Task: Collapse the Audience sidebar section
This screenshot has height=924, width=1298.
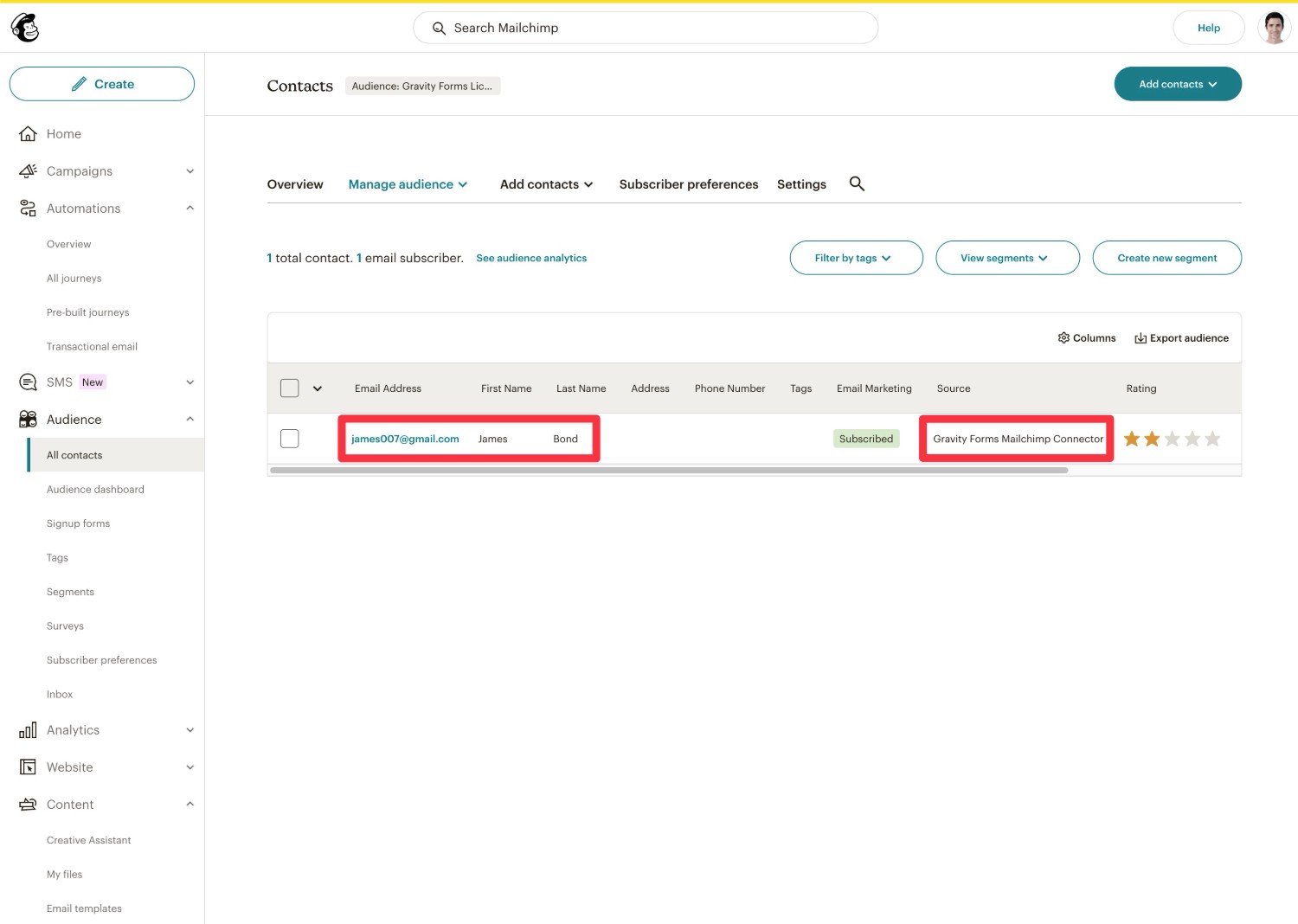Action: tap(190, 420)
